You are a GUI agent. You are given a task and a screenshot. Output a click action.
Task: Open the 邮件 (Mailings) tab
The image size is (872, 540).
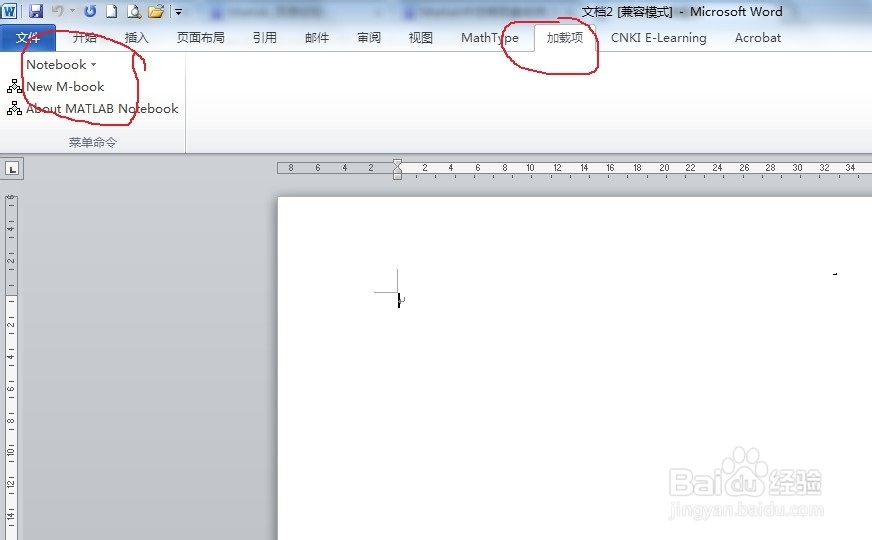point(317,38)
